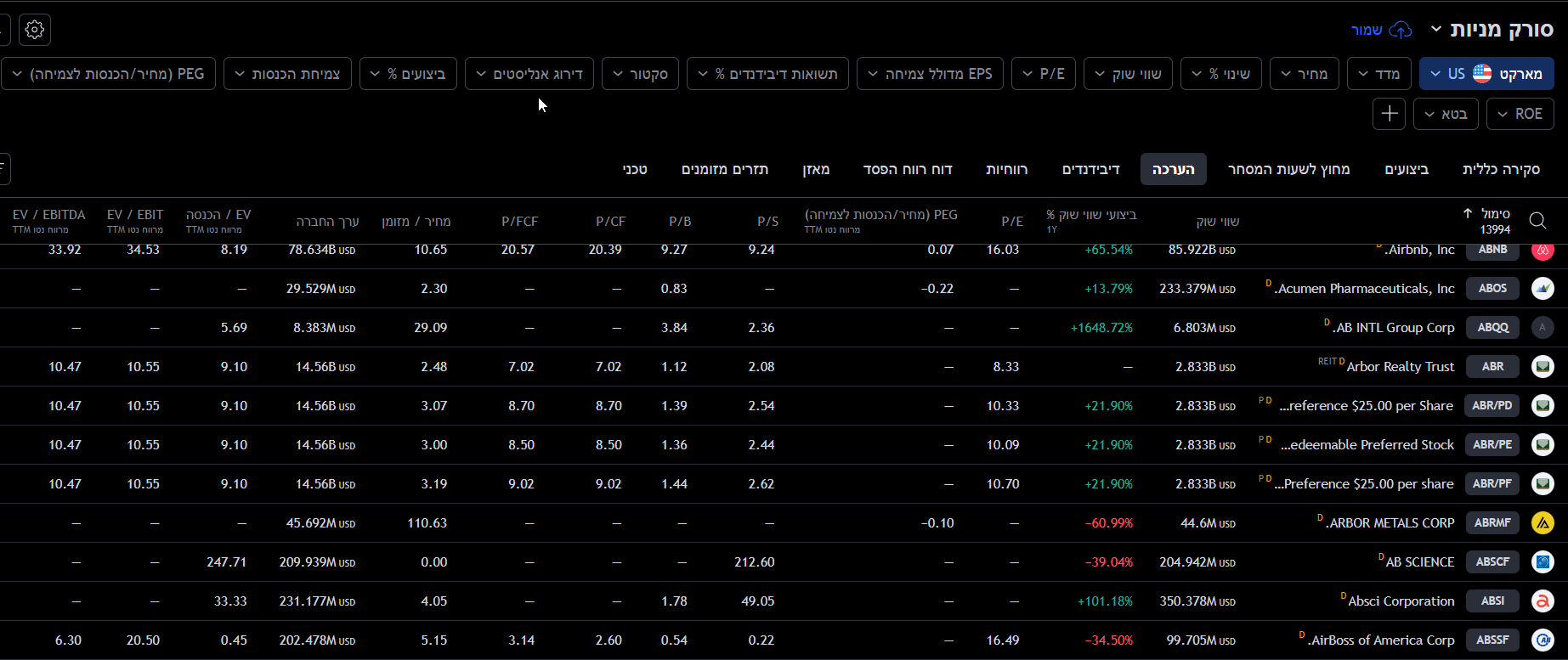This screenshot has width=1568, height=660.
Task: Sort by the P/B column header
Action: click(680, 222)
